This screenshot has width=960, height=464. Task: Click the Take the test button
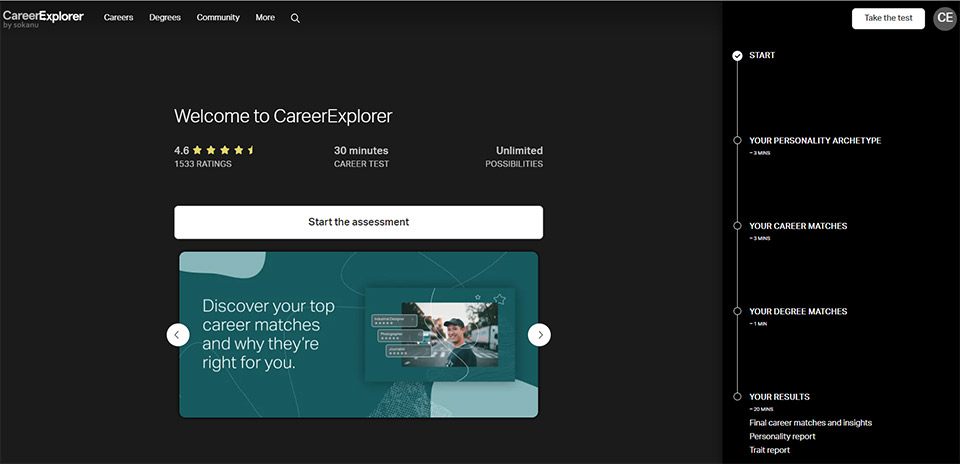(x=888, y=18)
